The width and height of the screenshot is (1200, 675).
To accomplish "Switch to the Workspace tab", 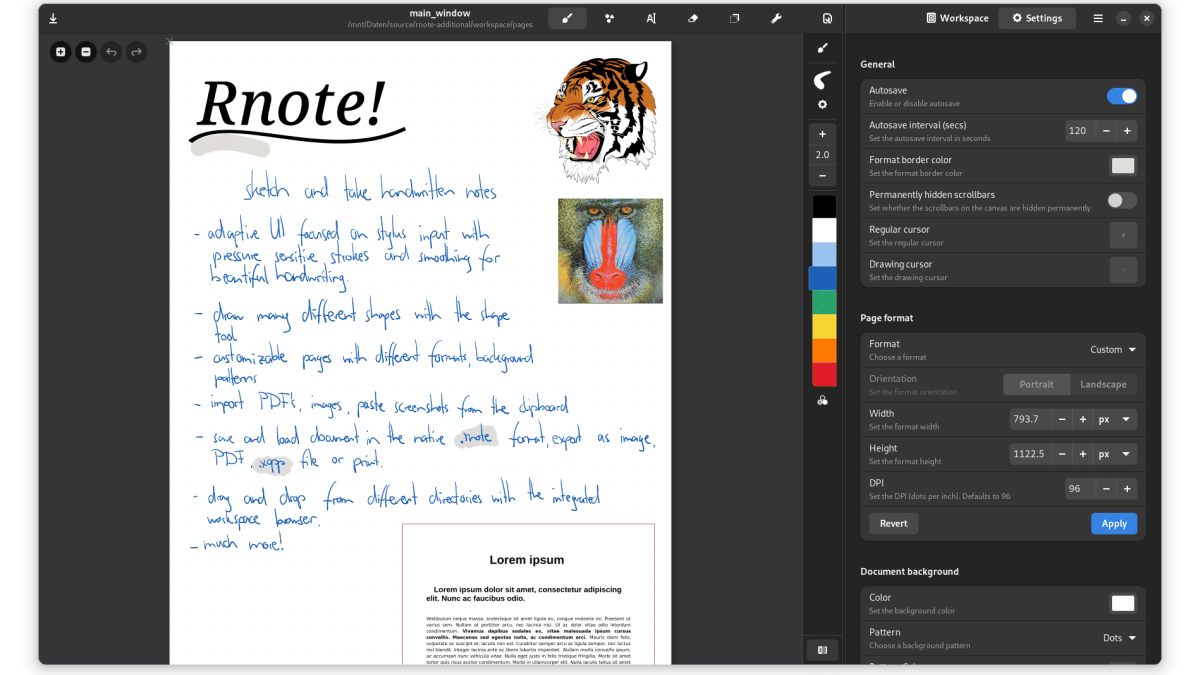I will (x=957, y=18).
